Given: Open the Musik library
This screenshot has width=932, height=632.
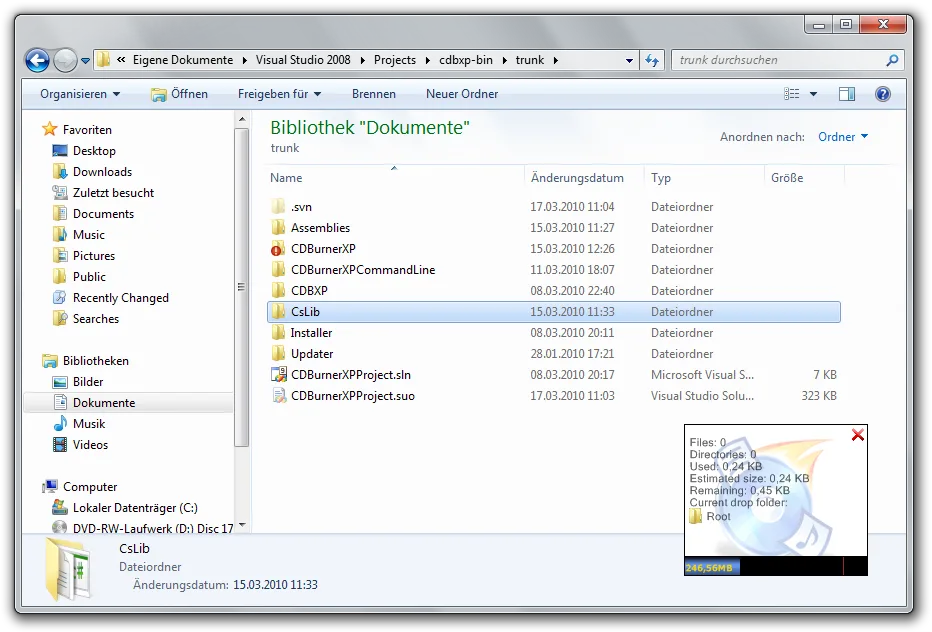Looking at the screenshot, I should (x=79, y=424).
